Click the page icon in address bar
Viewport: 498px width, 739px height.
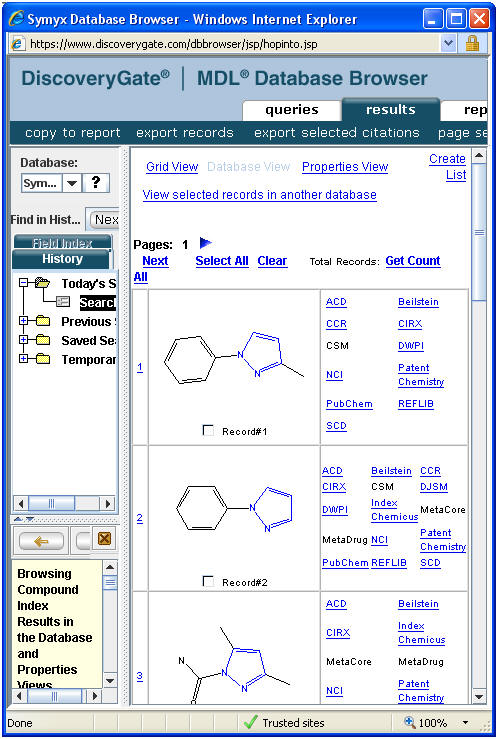click(x=18, y=44)
